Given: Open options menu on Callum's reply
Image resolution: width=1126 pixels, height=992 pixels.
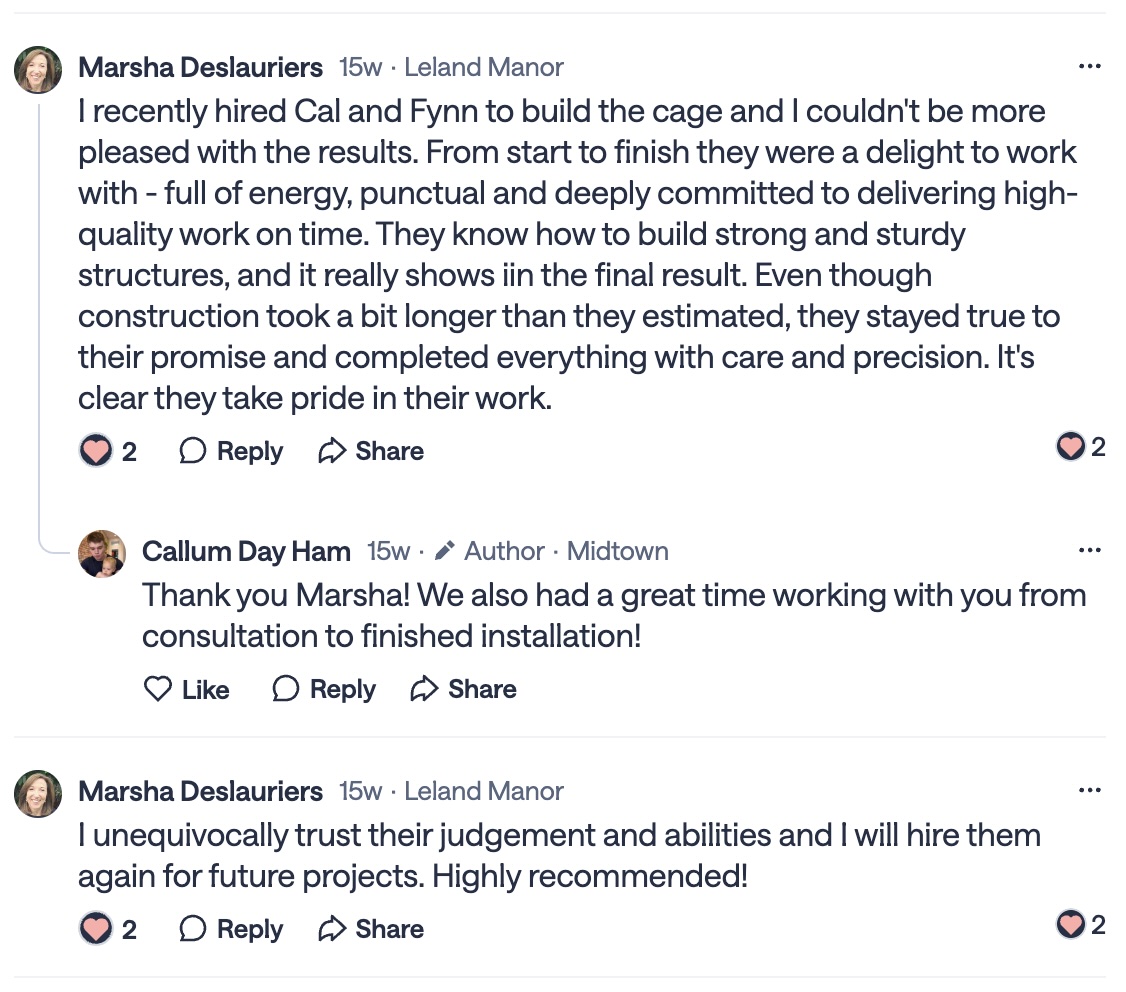Looking at the screenshot, I should [x=1089, y=550].
